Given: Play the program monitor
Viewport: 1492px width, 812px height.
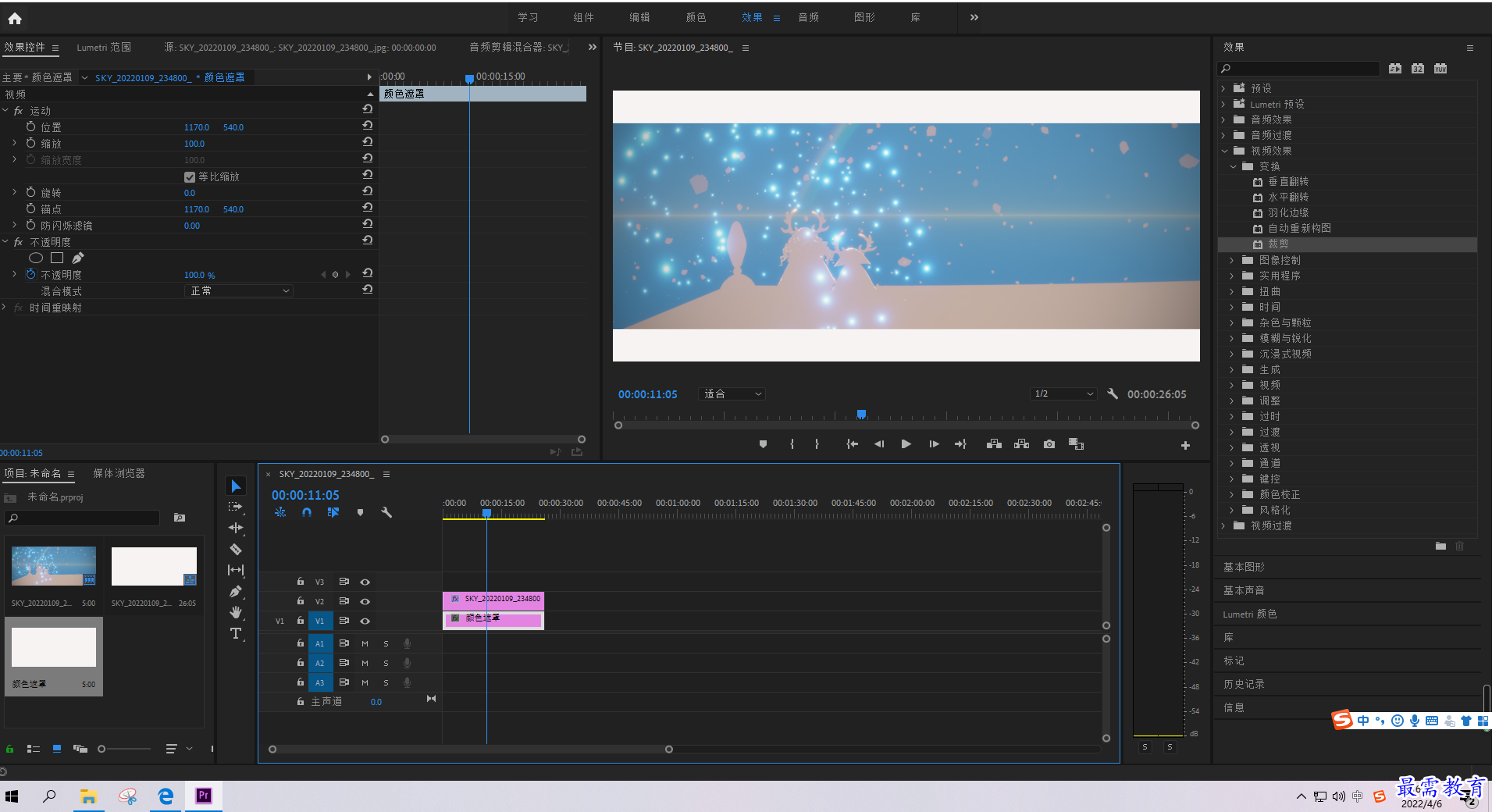Looking at the screenshot, I should 906,444.
